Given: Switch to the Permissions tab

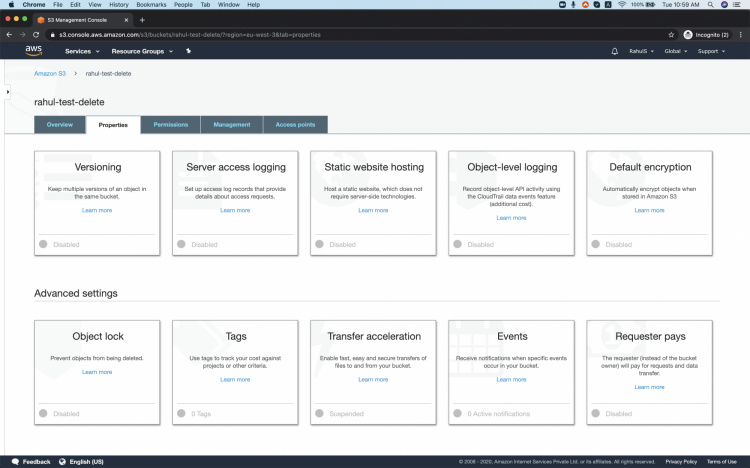Looking at the screenshot, I should (170, 125).
